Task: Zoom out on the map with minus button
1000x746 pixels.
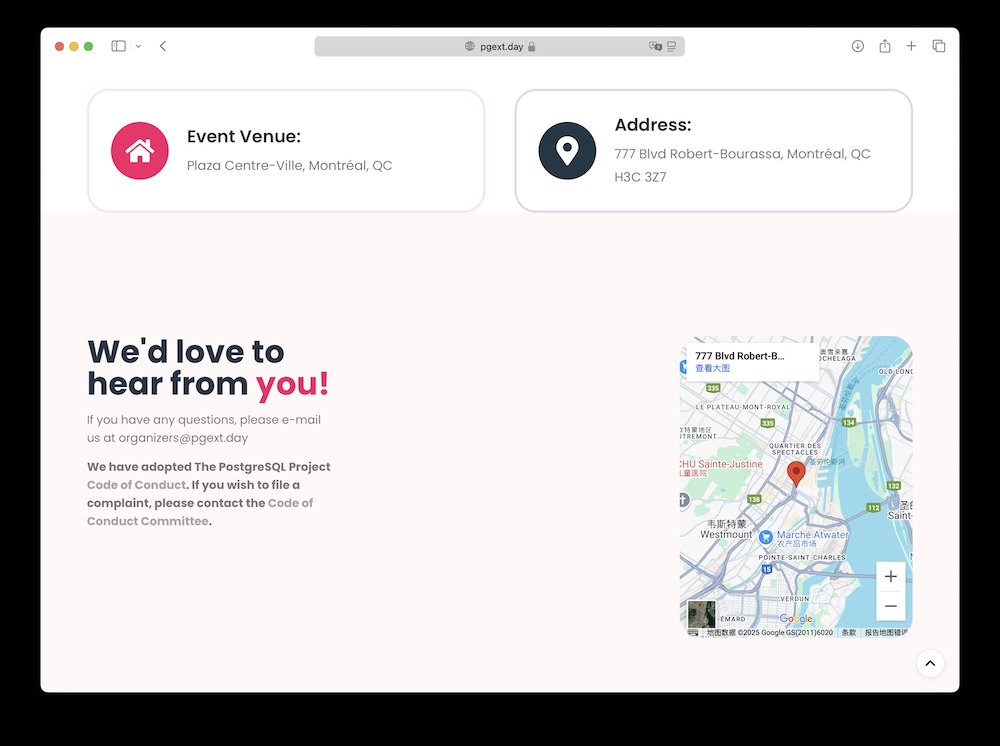Action: (x=890, y=606)
